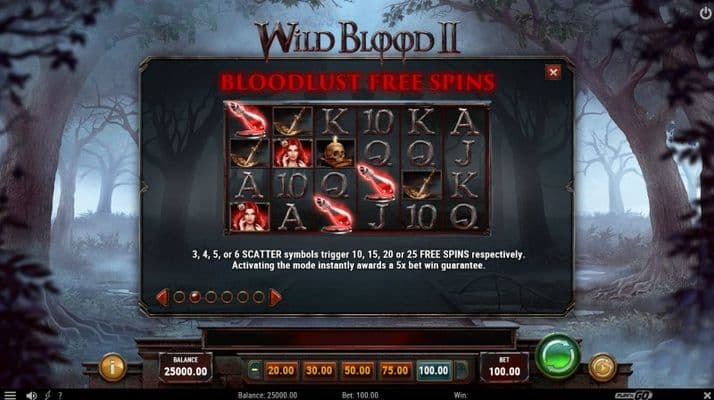
Task: Click the power icon at top right
Action: pos(705,13)
